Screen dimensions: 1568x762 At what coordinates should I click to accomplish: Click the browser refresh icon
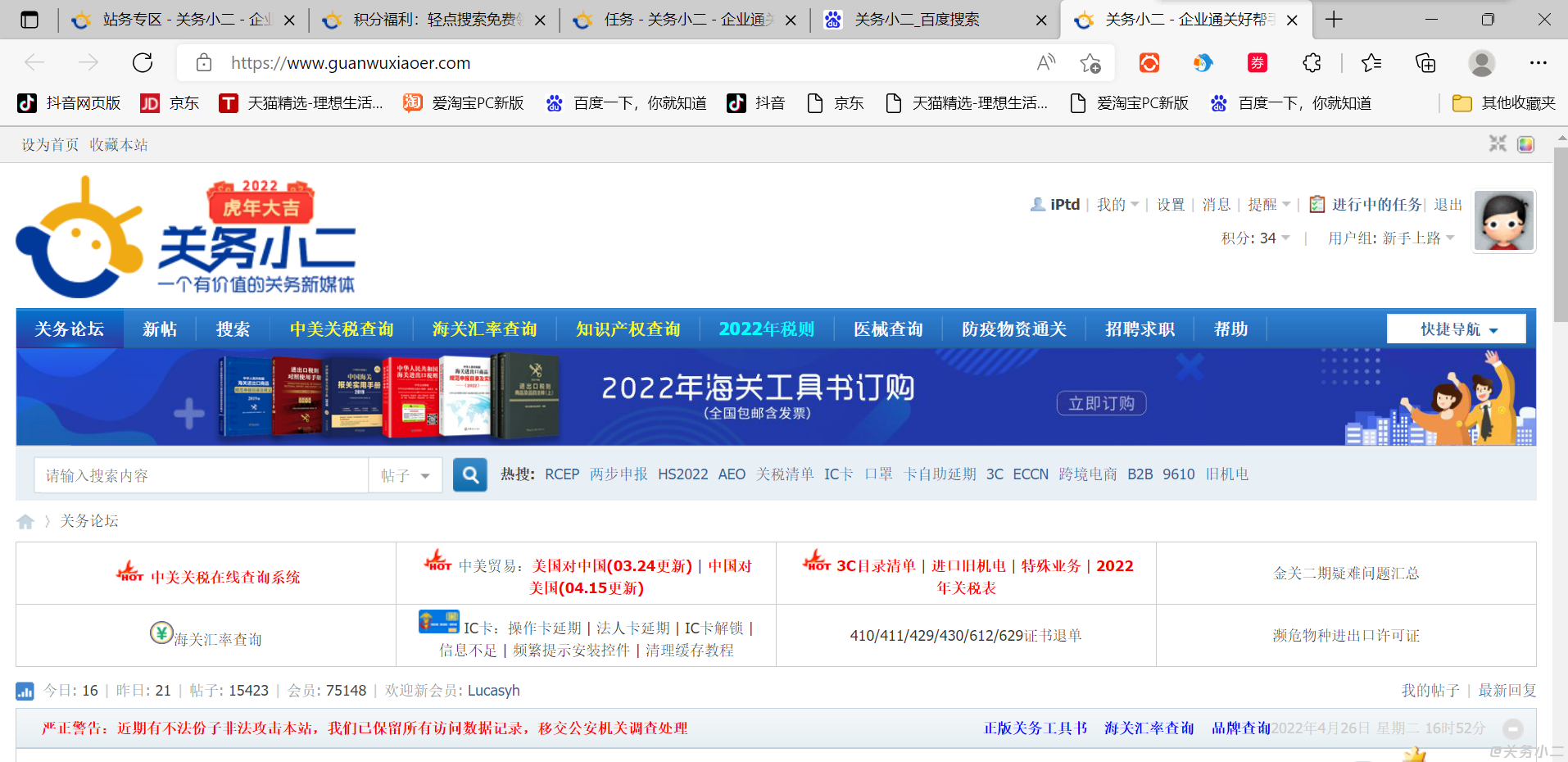coord(143,63)
